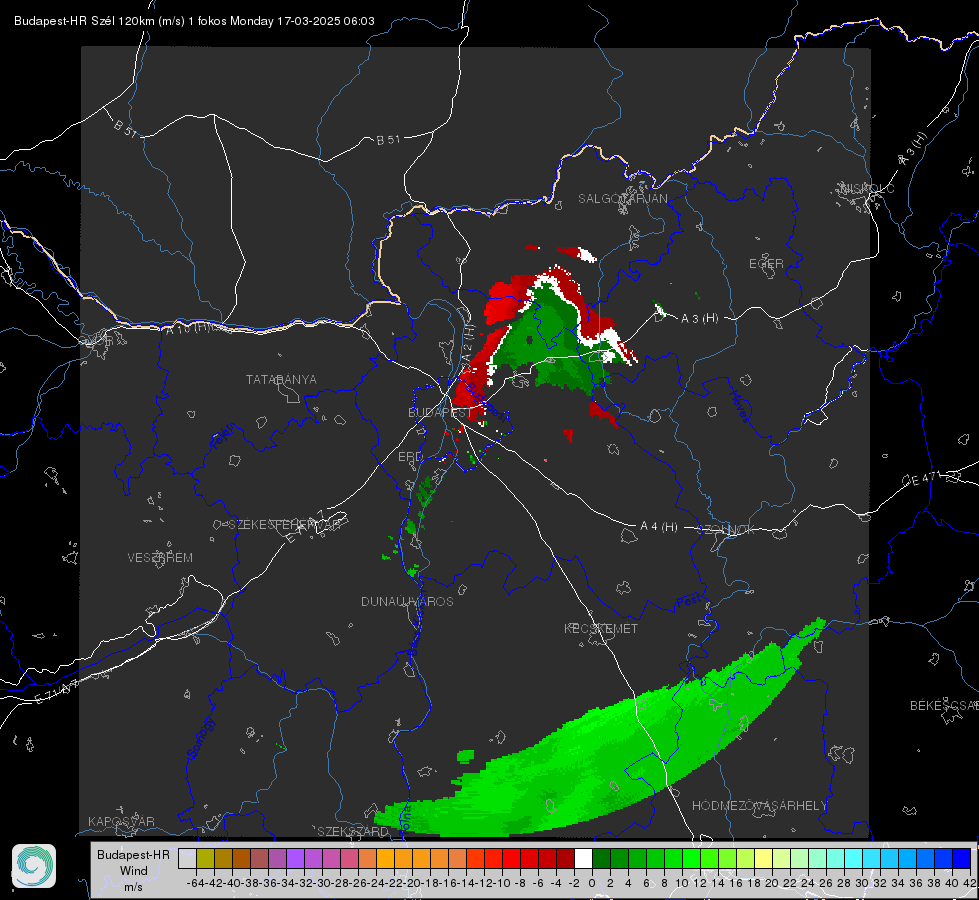Pick the olive swatch between -64 and -42
This screenshot has height=900, width=979.
(205, 858)
